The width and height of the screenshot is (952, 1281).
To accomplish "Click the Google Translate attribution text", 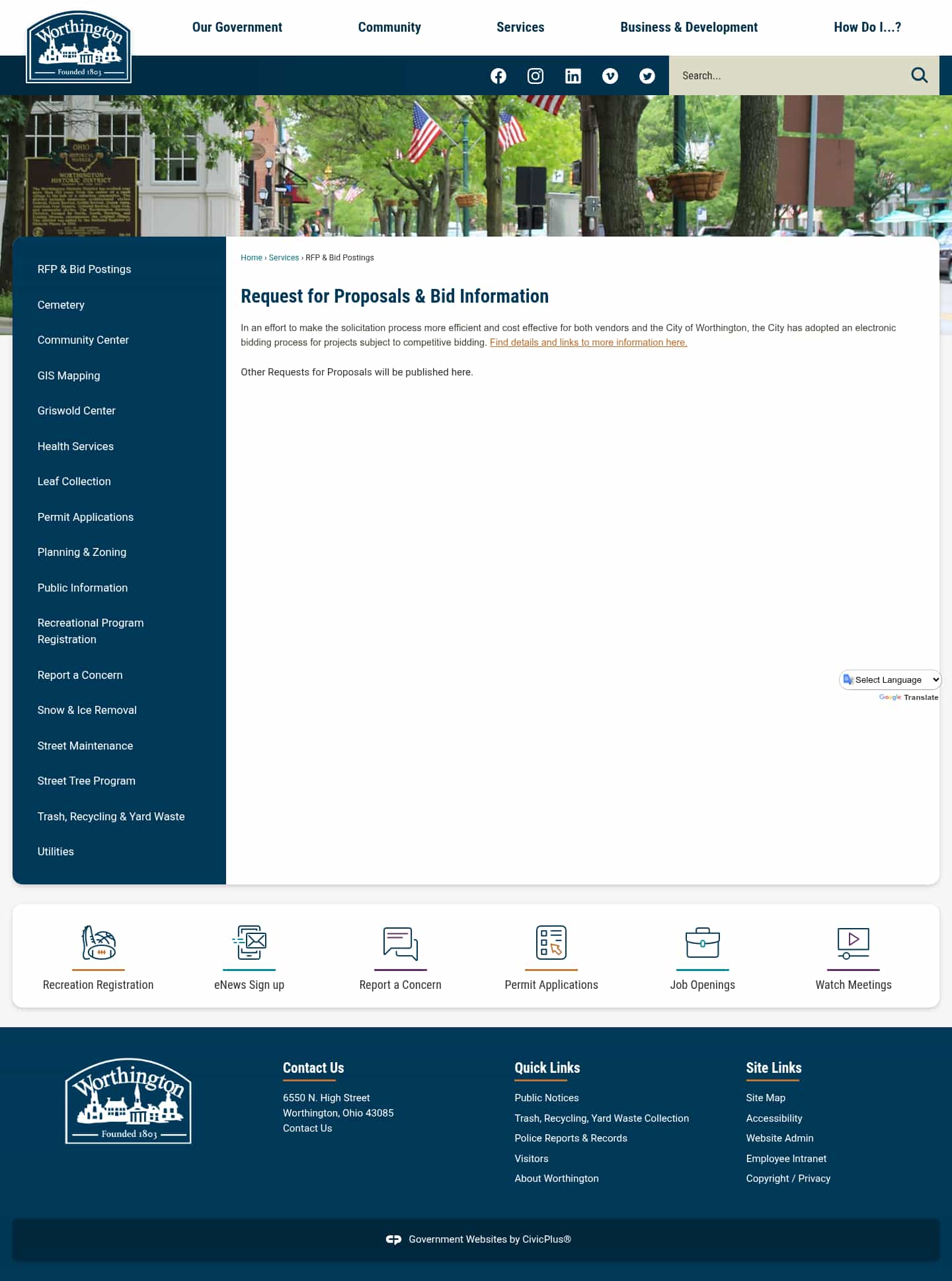I will (908, 697).
